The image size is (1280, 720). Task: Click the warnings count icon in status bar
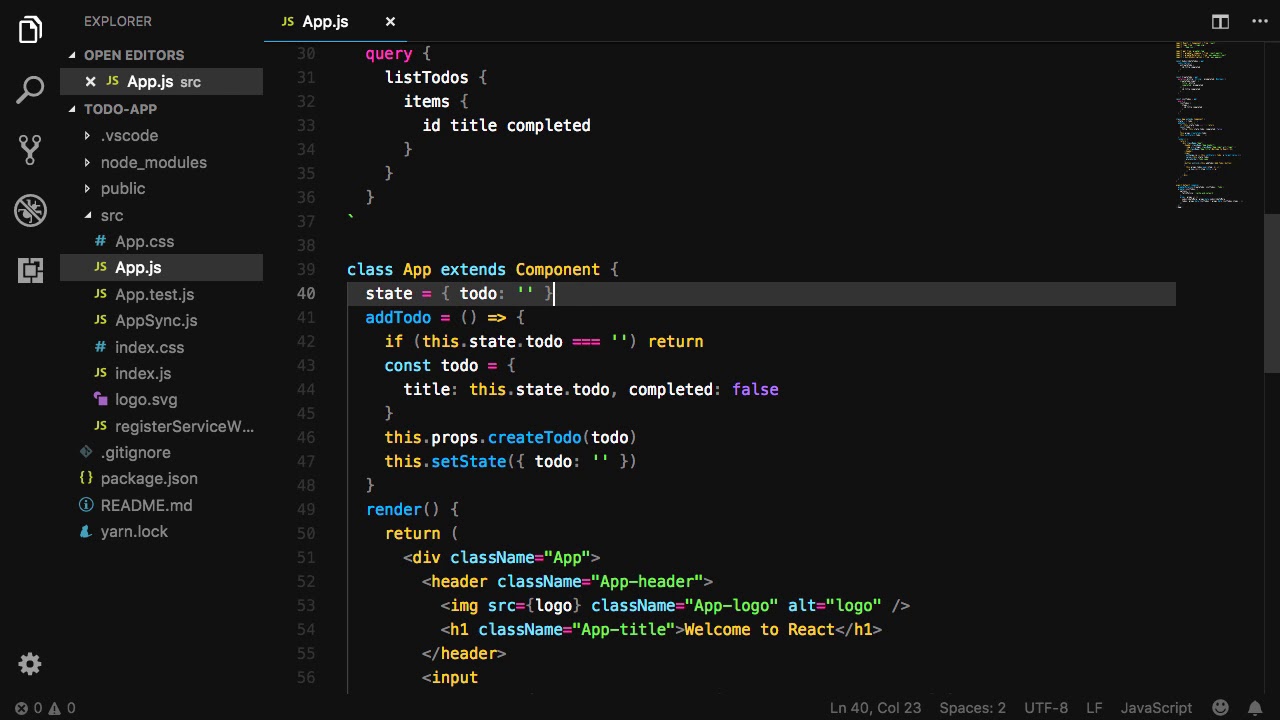(x=55, y=708)
